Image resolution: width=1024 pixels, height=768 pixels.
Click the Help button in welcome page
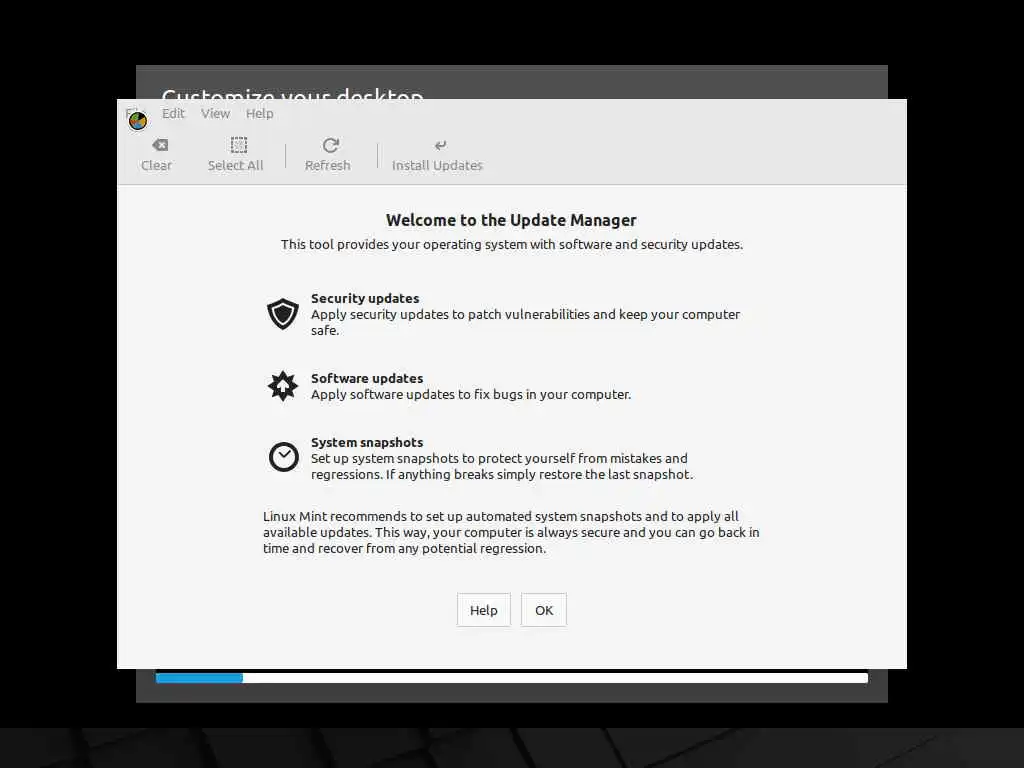[x=483, y=610]
